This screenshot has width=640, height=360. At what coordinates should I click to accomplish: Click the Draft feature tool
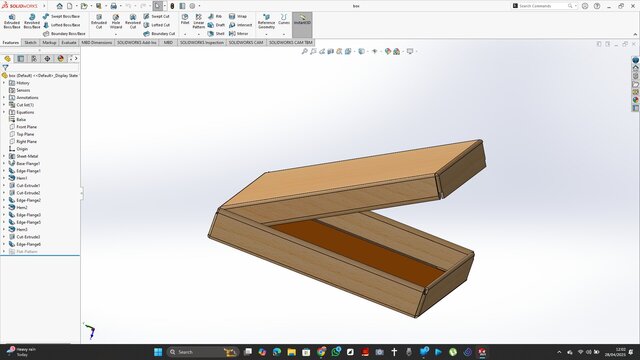tap(216, 25)
